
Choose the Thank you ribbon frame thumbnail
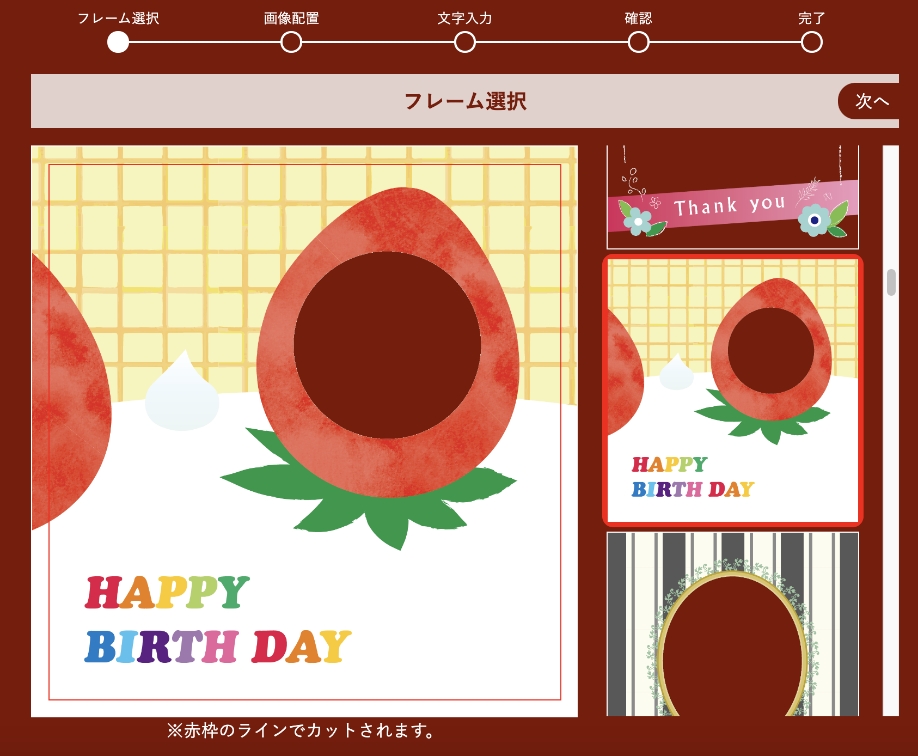pyautogui.click(x=733, y=197)
